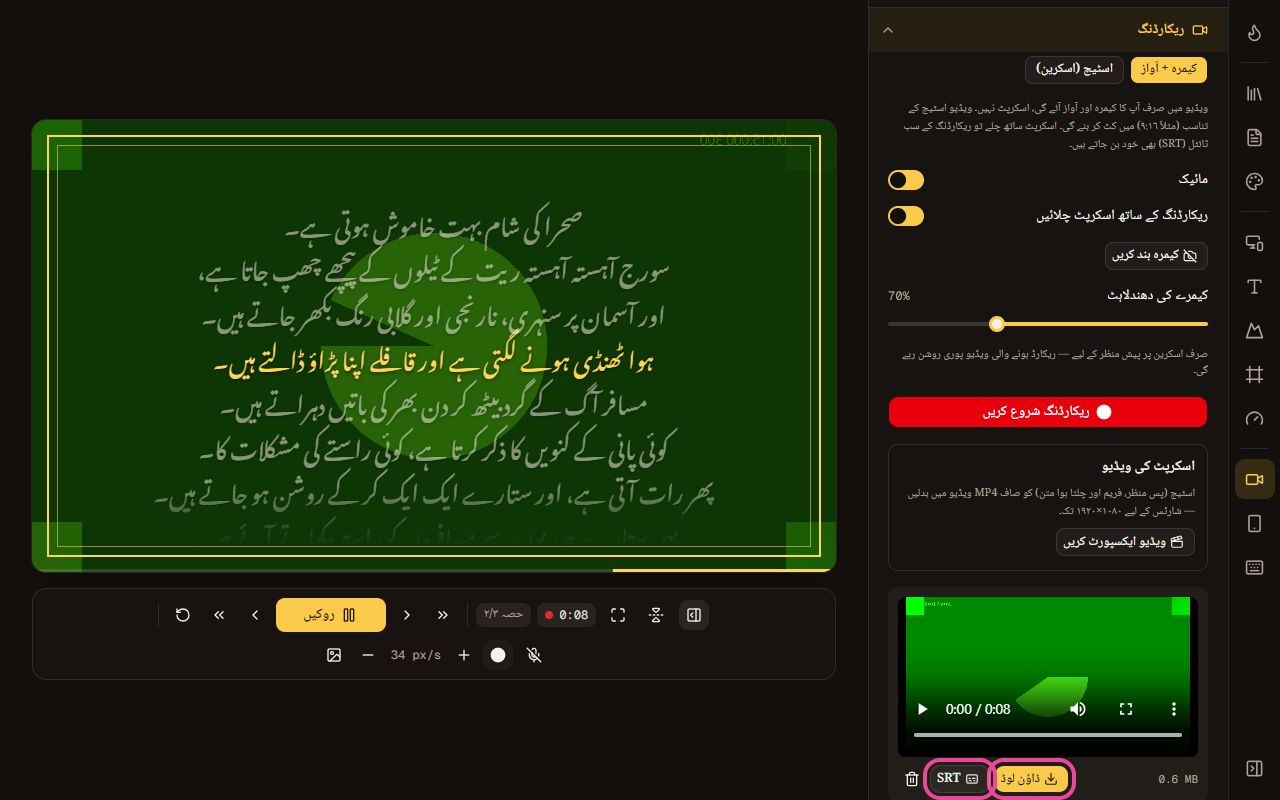The height and width of the screenshot is (800, 1280).
Task: Toggle fullscreen from the teleprompter control bar
Action: 618,615
